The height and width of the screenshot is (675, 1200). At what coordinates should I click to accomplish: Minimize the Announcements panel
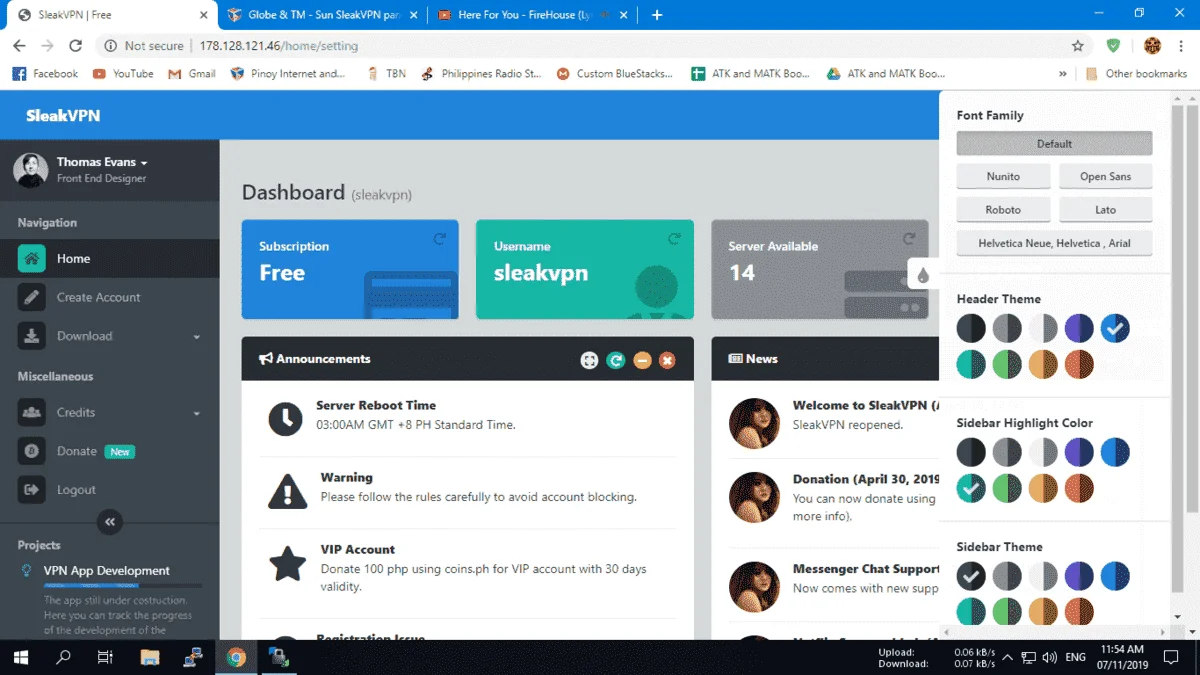[x=642, y=360]
